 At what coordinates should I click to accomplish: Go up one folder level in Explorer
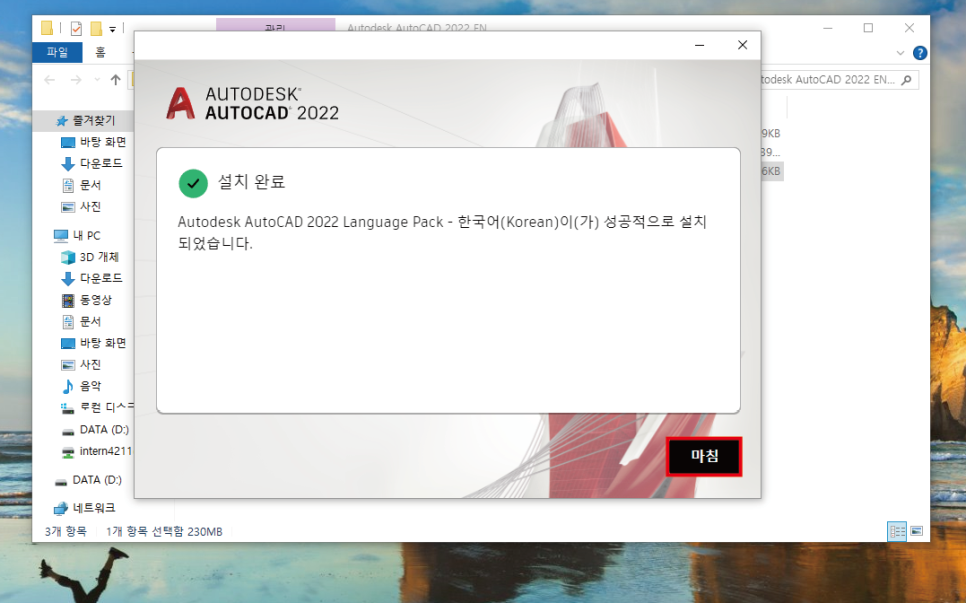[x=115, y=79]
